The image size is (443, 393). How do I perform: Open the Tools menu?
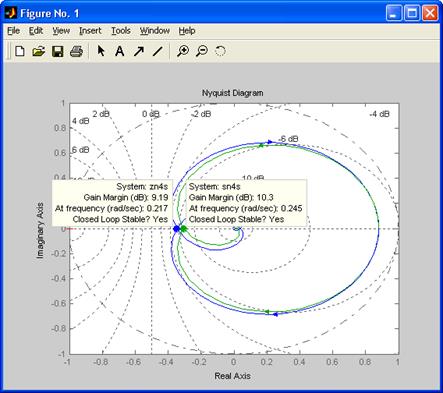(121, 31)
